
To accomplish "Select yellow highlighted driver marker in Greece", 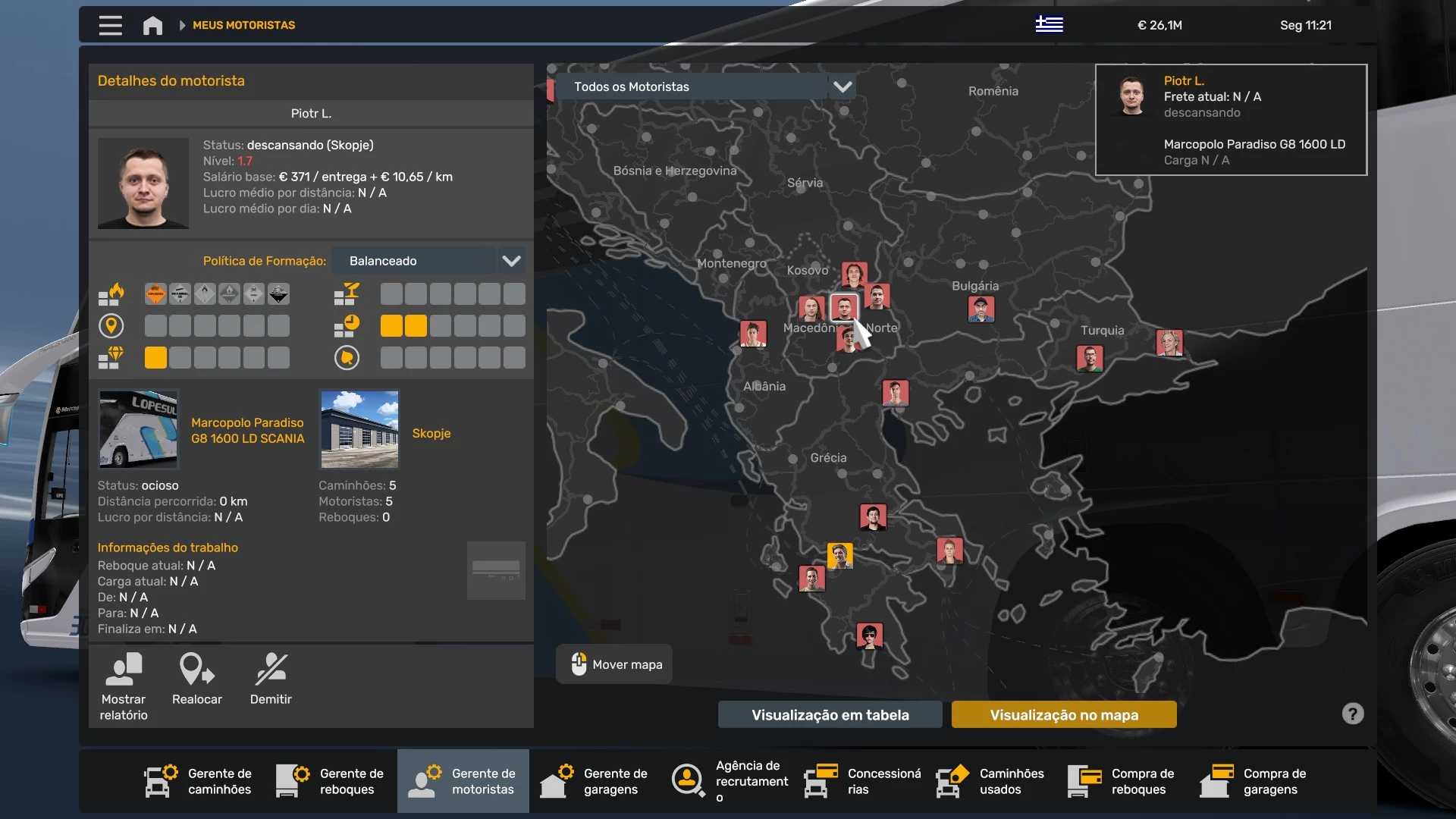I will (x=839, y=556).
